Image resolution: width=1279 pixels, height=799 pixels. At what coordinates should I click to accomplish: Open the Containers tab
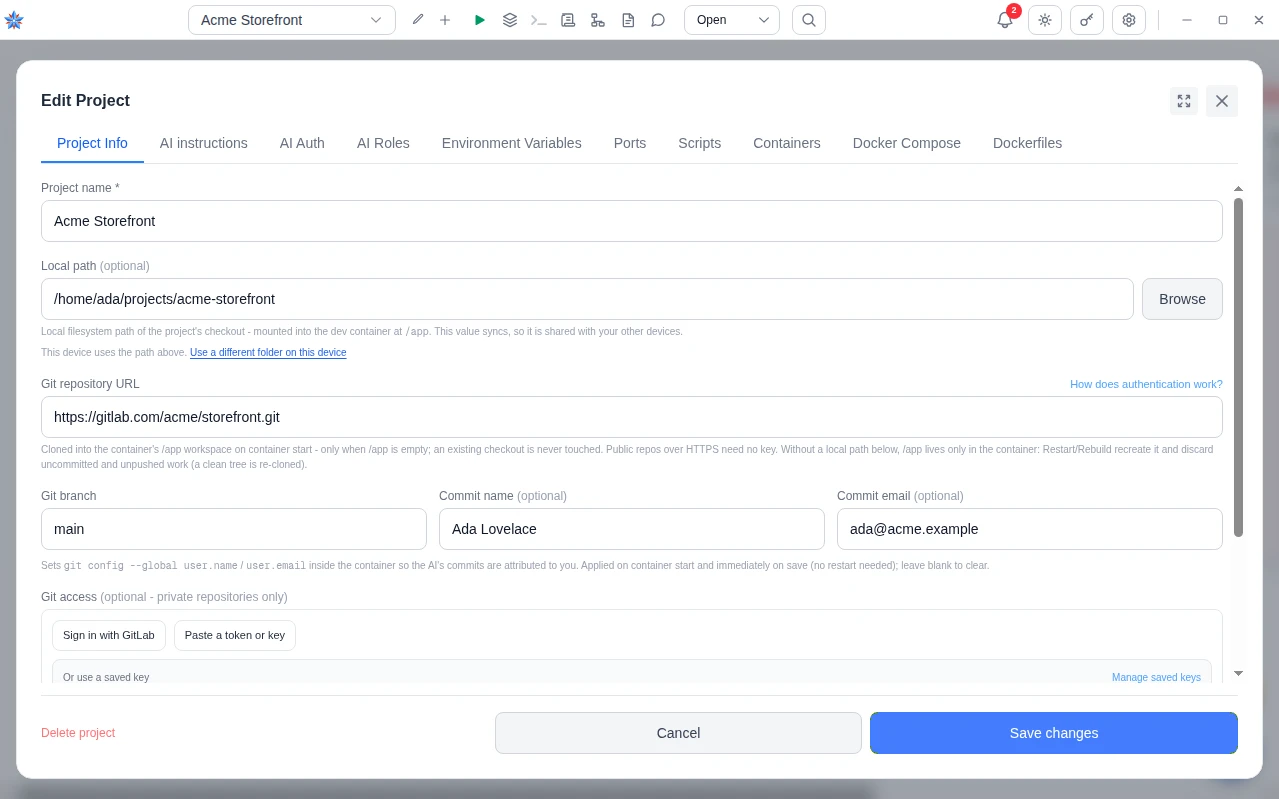787,143
